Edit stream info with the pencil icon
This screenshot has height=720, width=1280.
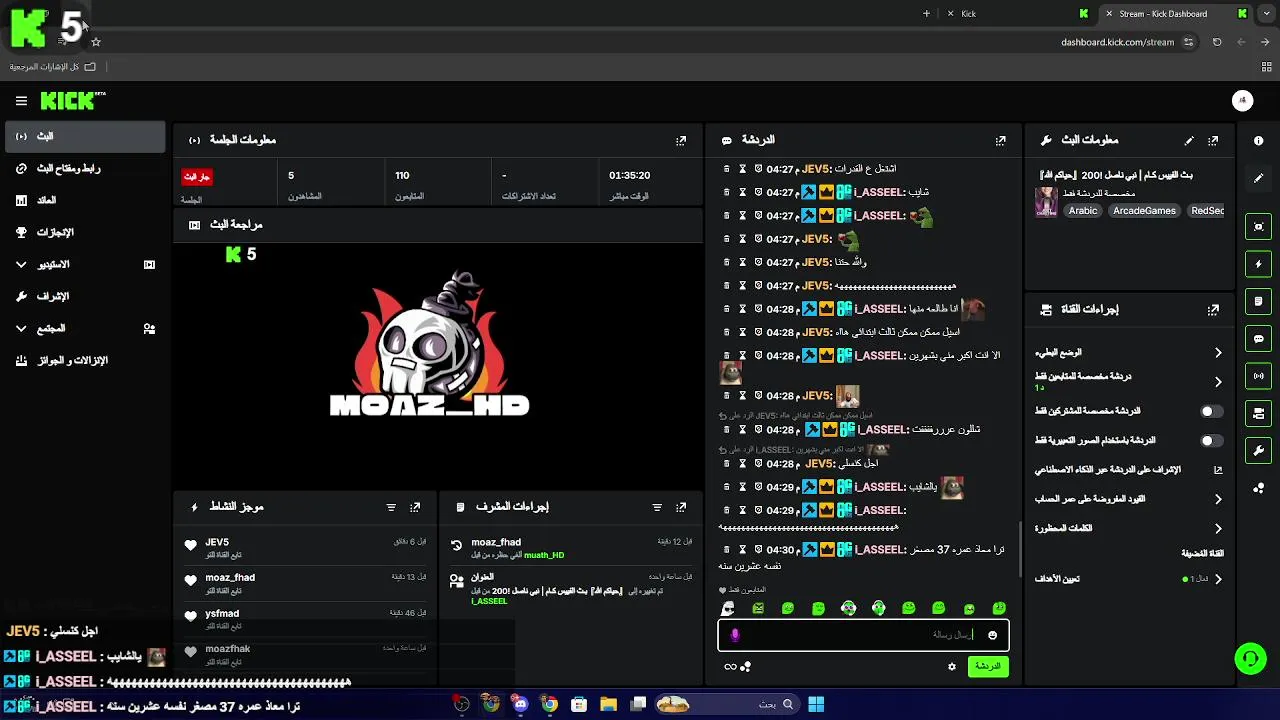click(1189, 141)
